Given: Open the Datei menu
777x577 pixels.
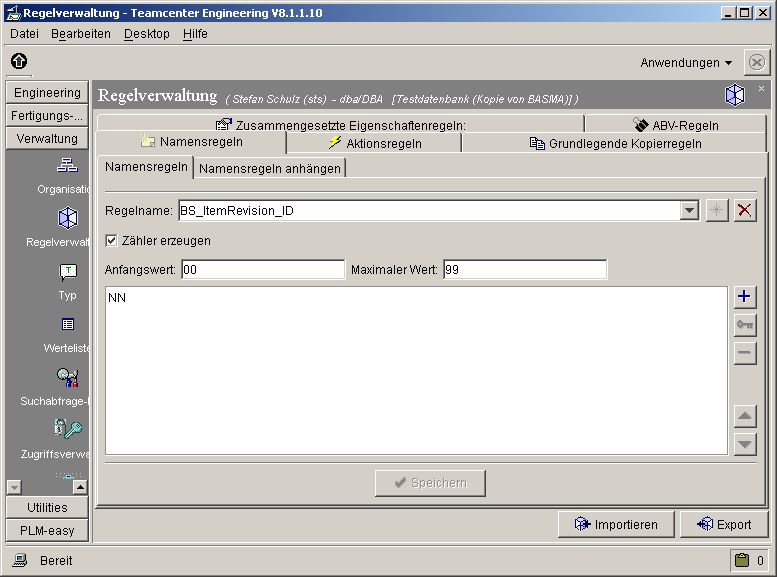Looking at the screenshot, I should click(24, 34).
